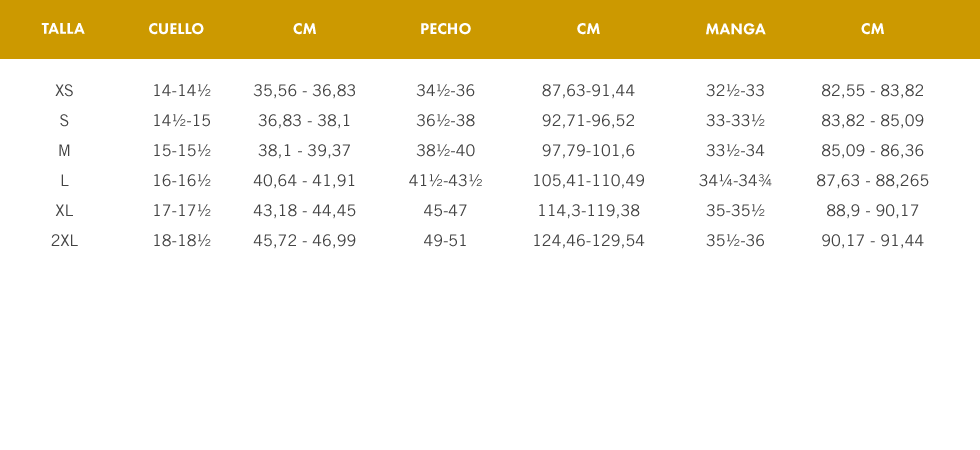
Task: Select the neck value 17-17½
Action: tap(181, 211)
